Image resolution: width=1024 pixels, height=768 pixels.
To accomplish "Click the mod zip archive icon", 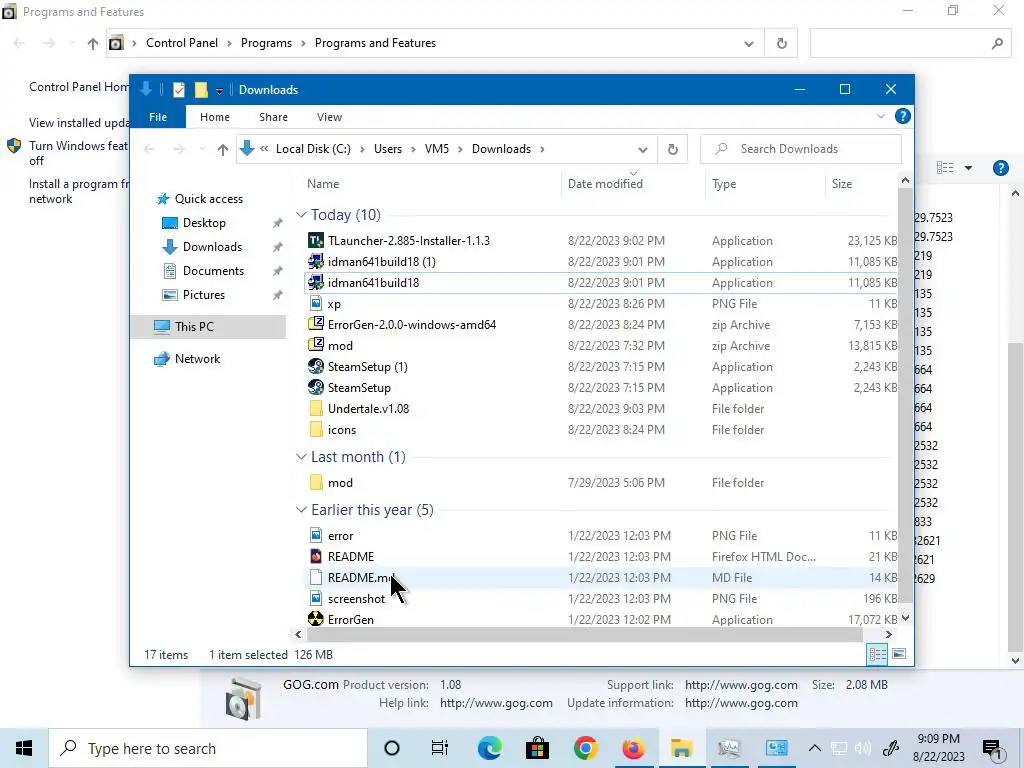I will tap(316, 345).
